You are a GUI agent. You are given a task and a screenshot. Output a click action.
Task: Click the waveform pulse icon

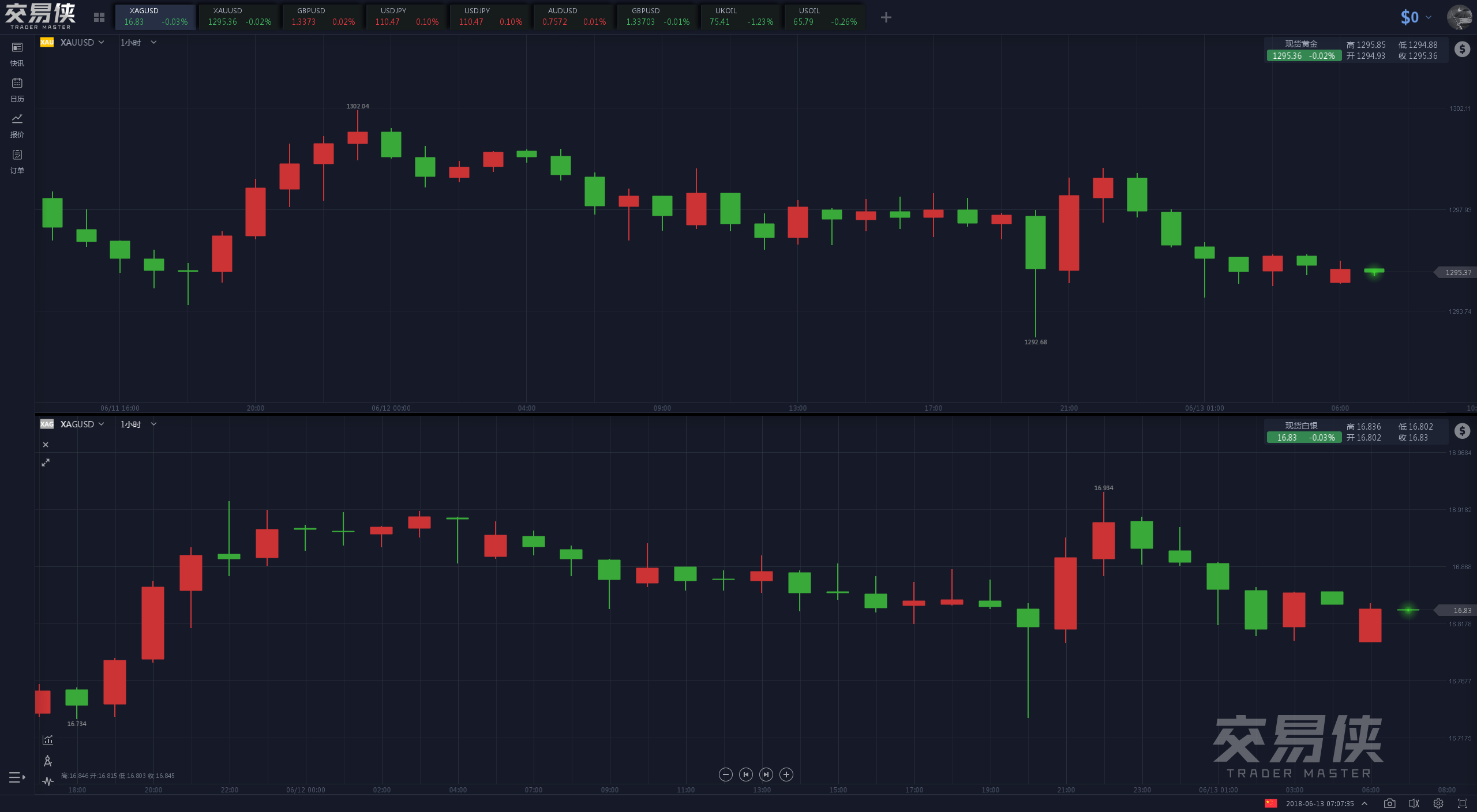point(48,781)
